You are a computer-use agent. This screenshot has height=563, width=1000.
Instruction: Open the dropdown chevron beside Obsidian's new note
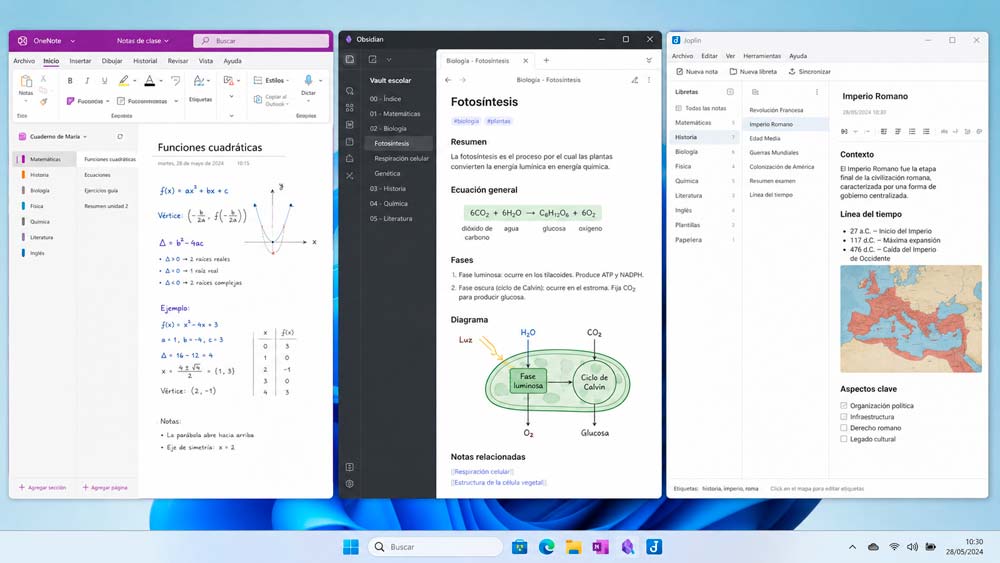[389, 60]
